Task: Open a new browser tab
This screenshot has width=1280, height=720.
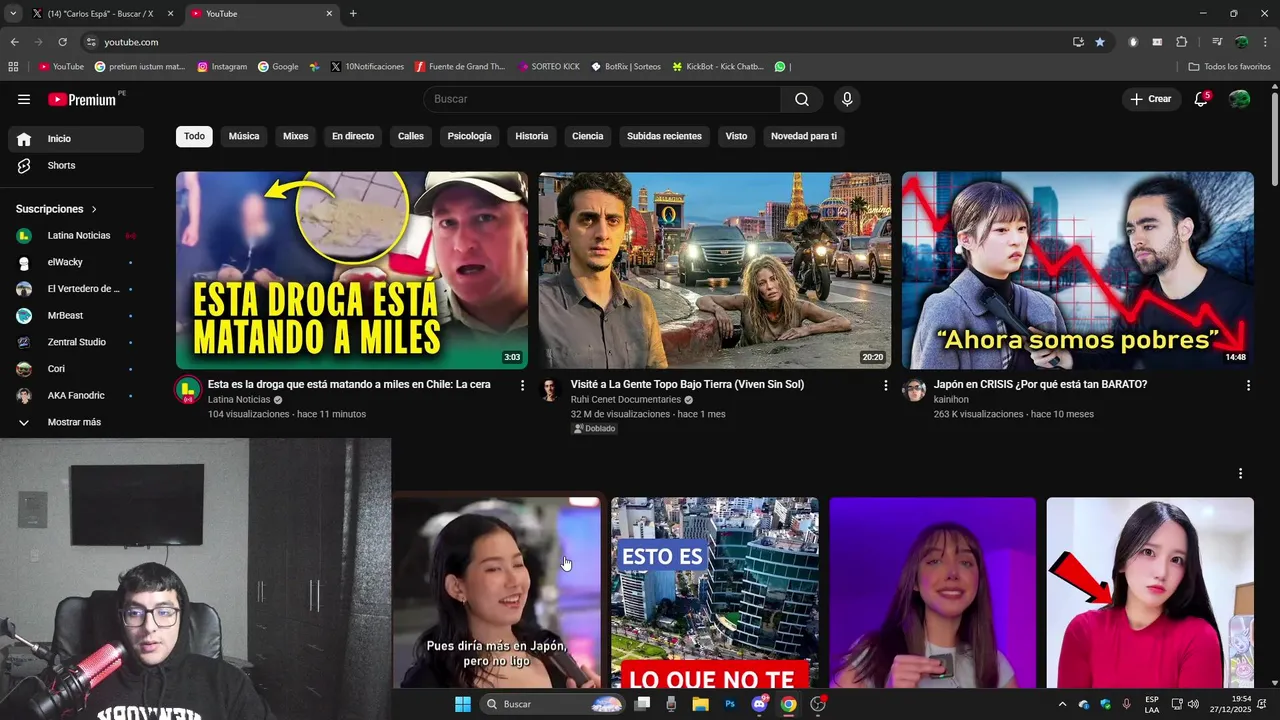Action: 353,14
